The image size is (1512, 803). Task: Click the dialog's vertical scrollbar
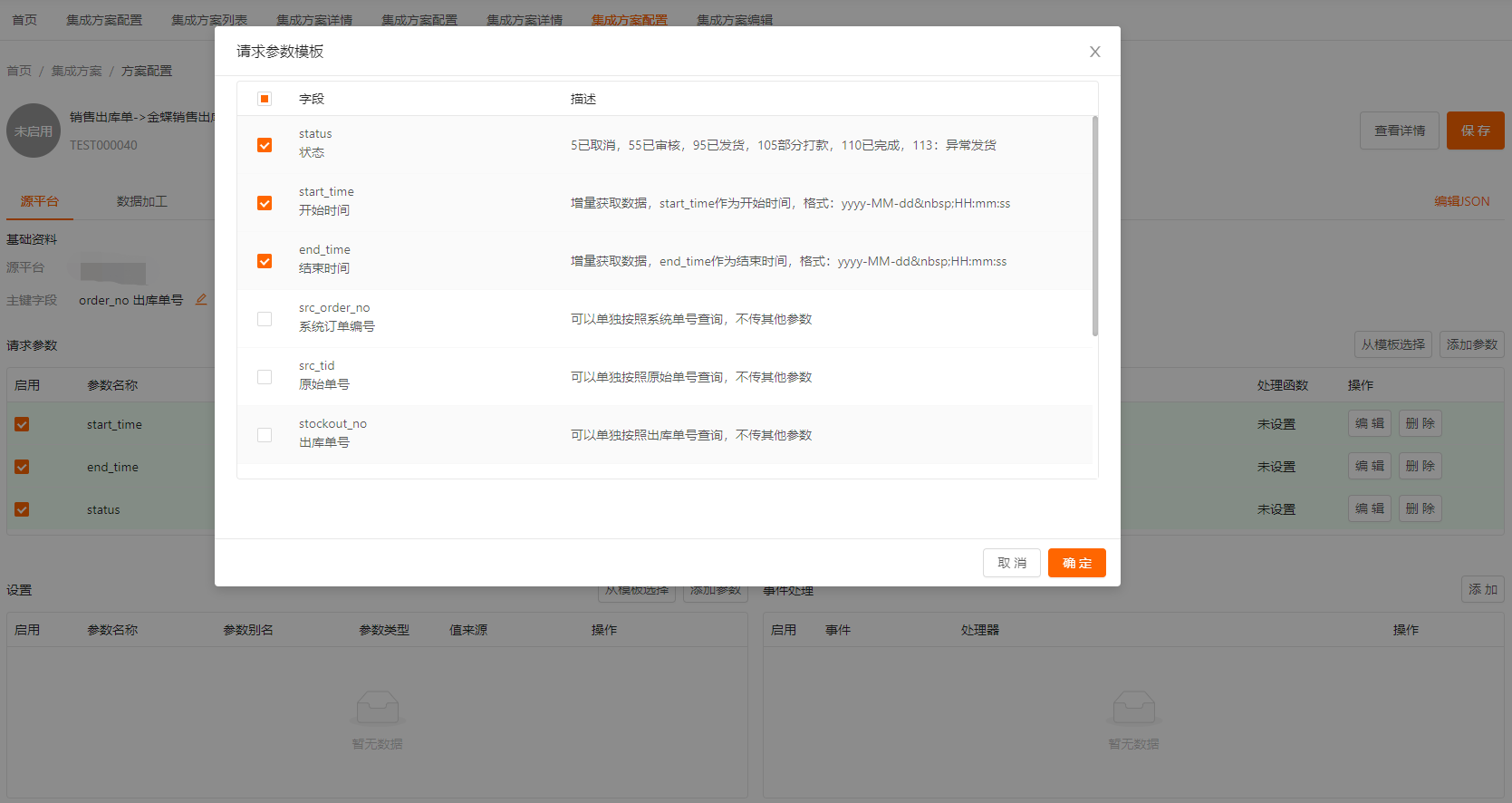click(x=1094, y=227)
